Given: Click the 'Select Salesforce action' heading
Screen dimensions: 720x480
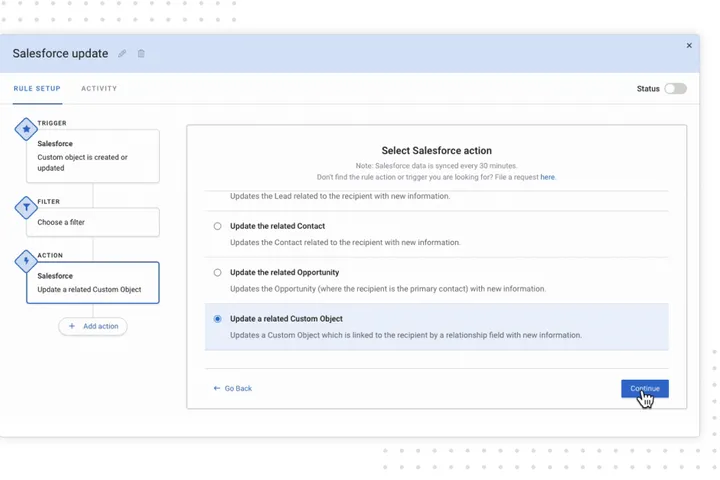Looking at the screenshot, I should 436,151.
